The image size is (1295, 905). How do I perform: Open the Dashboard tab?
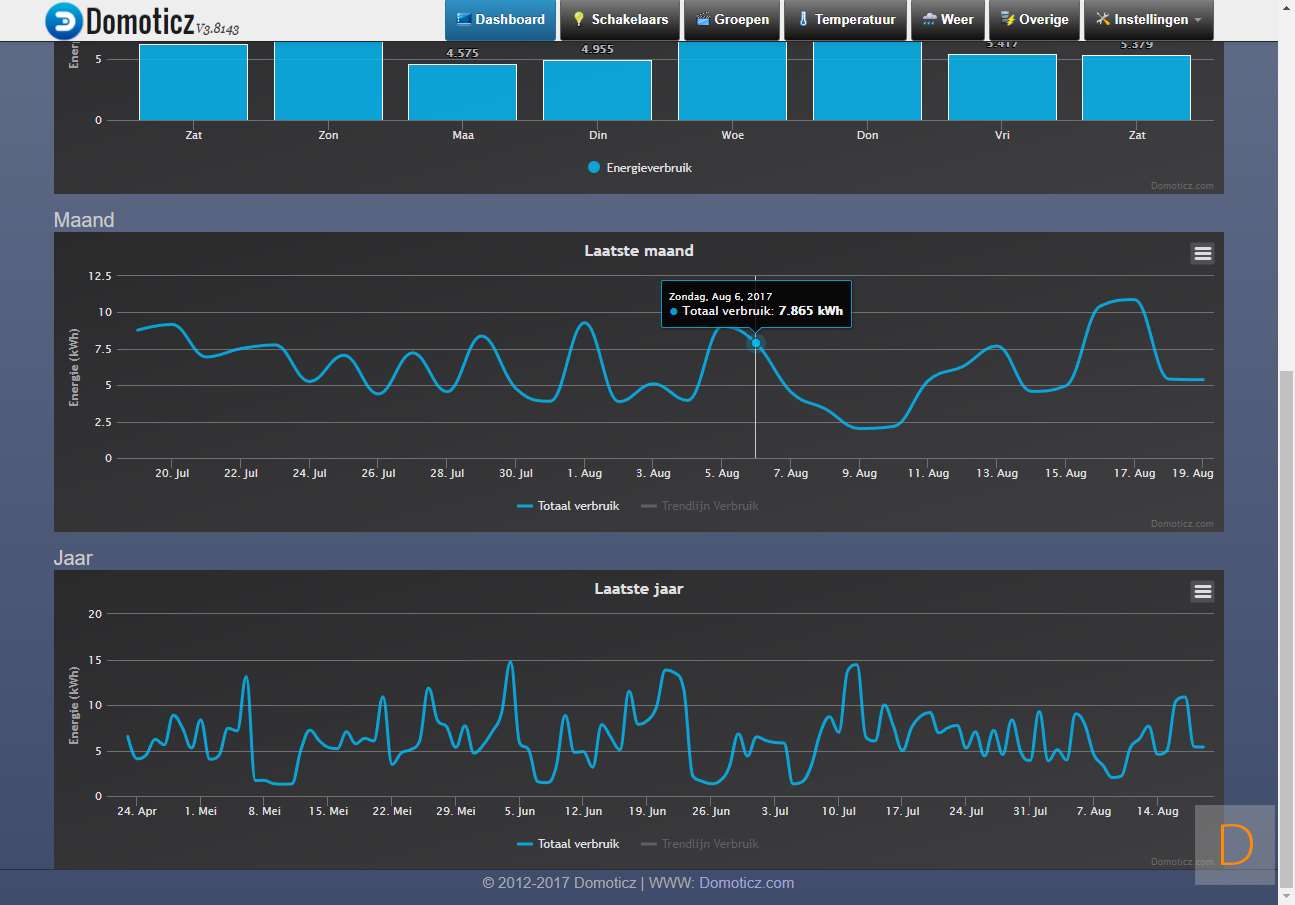click(x=500, y=20)
